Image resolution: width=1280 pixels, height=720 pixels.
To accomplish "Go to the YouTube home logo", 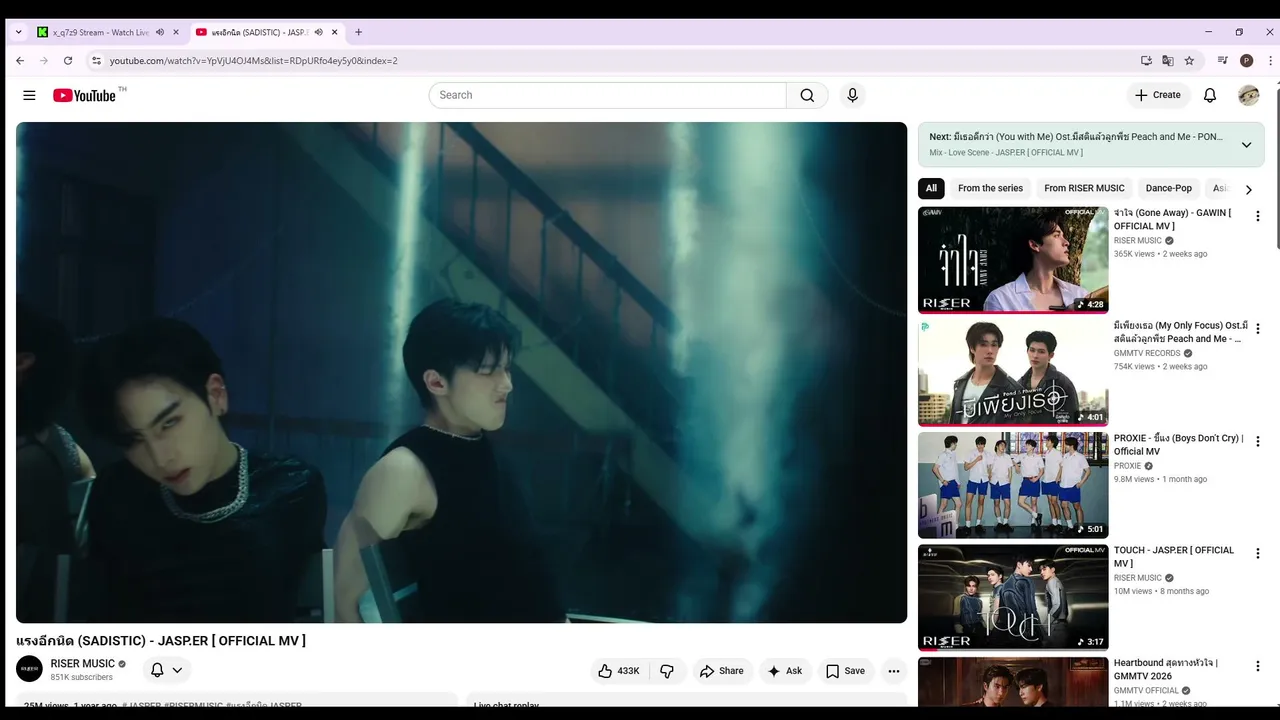I will tap(85, 95).
